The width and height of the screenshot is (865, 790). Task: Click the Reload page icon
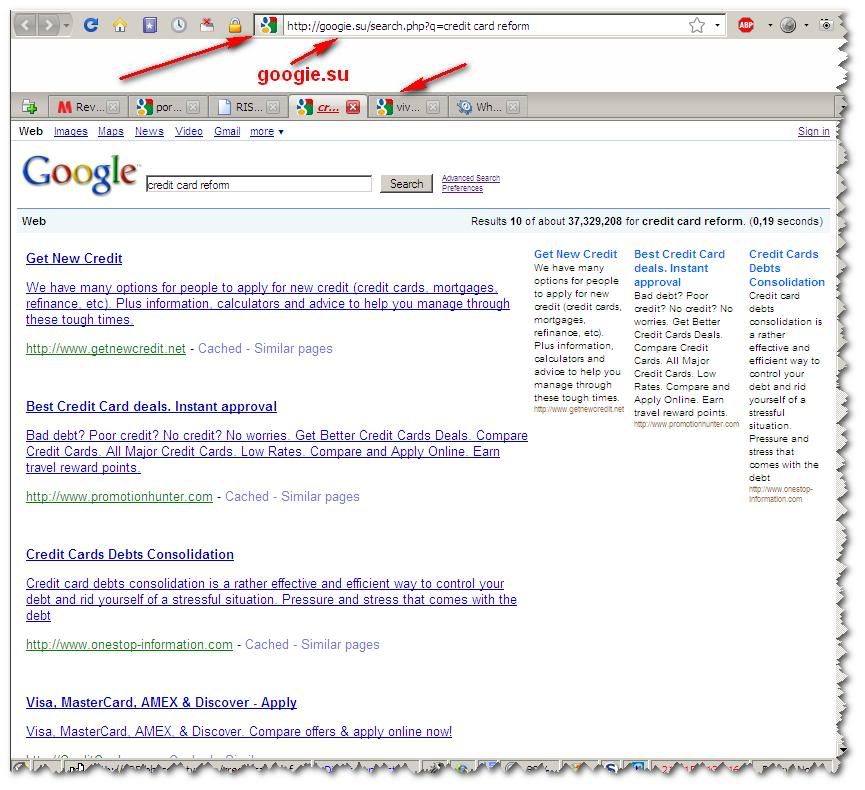point(91,25)
